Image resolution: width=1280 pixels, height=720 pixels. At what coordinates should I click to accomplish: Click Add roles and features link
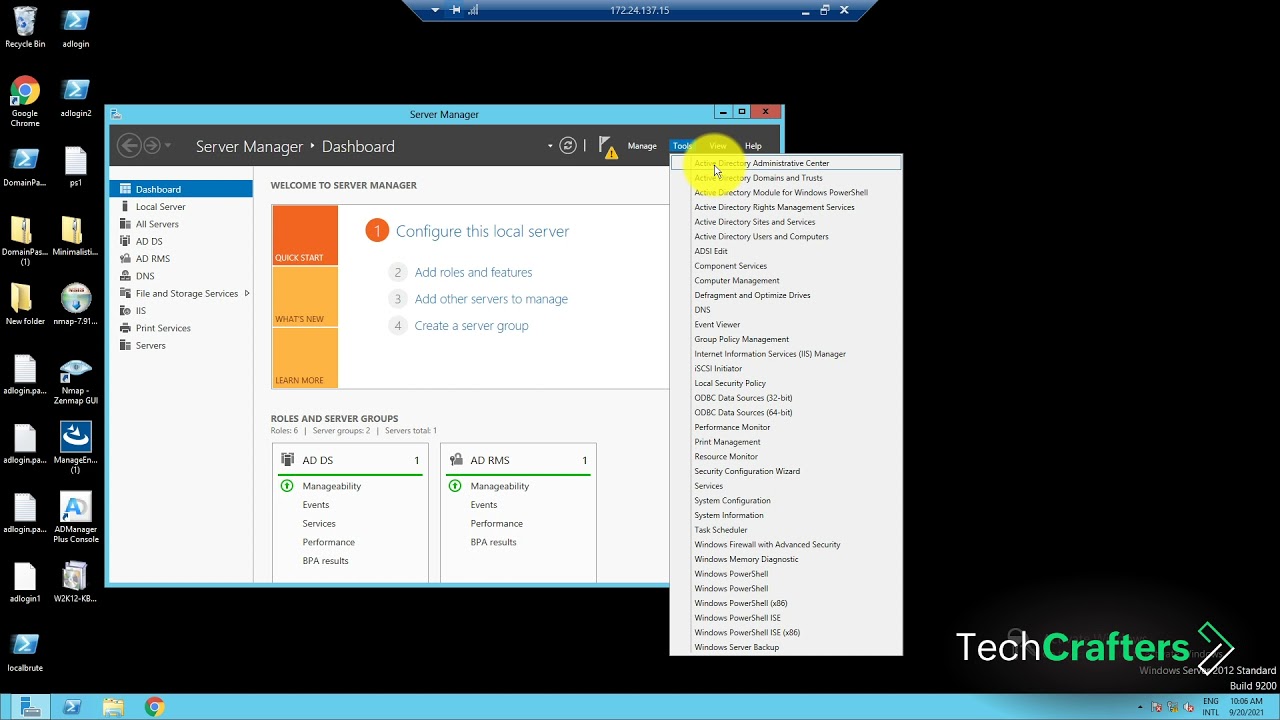point(473,272)
